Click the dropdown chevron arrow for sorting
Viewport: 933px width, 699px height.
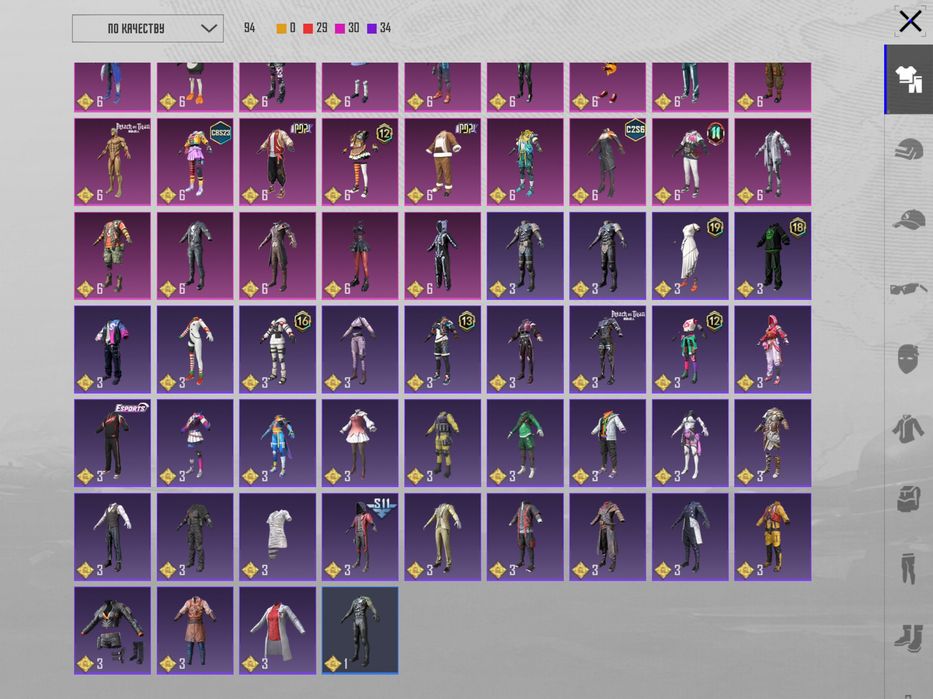208,29
